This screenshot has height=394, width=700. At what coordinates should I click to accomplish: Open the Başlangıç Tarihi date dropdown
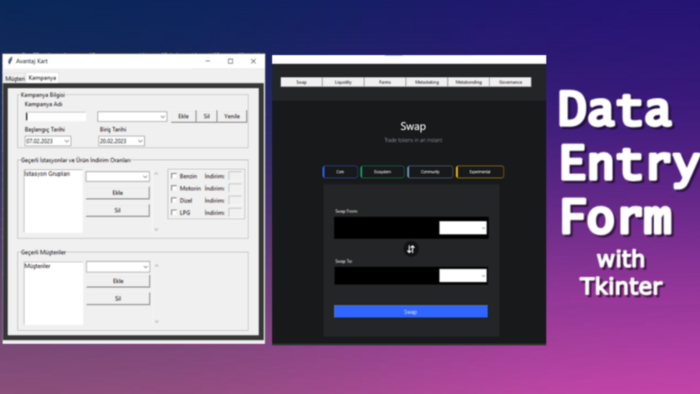tap(66, 141)
